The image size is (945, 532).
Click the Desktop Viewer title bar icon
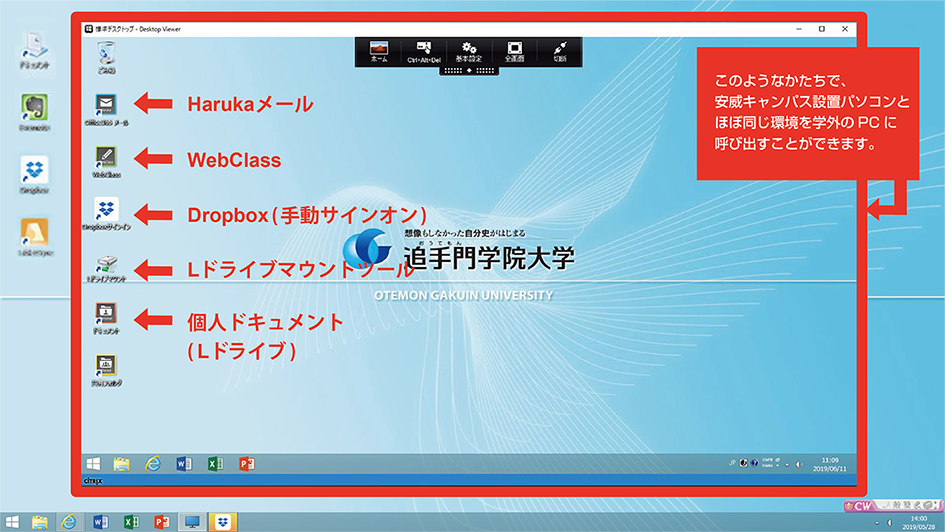pyautogui.click(x=89, y=29)
